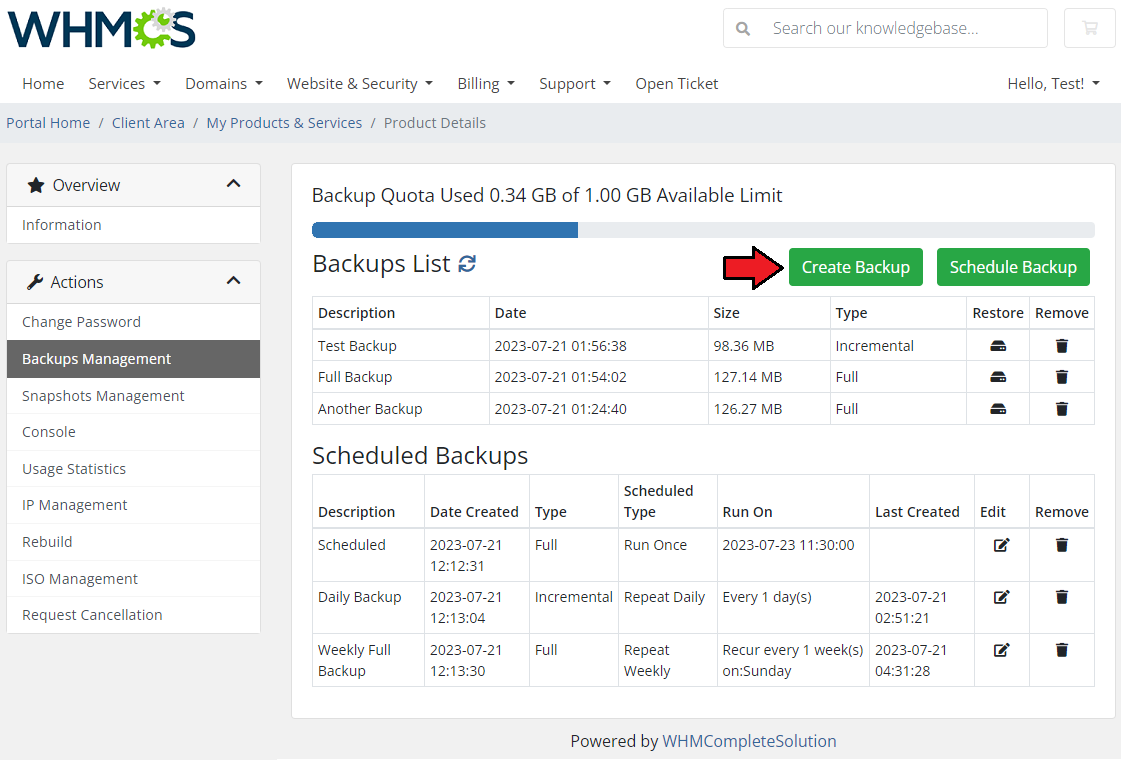
Task: Delete the Full Backup entry
Action: point(1062,377)
